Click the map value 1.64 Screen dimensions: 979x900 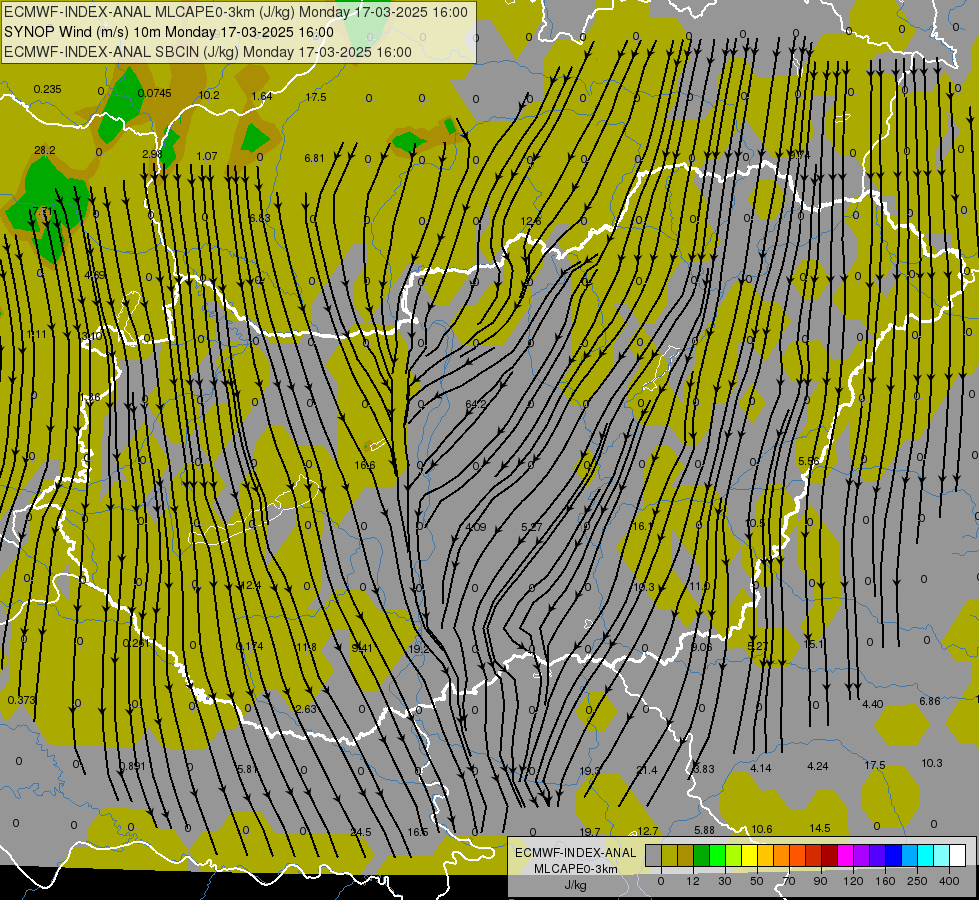(x=262, y=96)
